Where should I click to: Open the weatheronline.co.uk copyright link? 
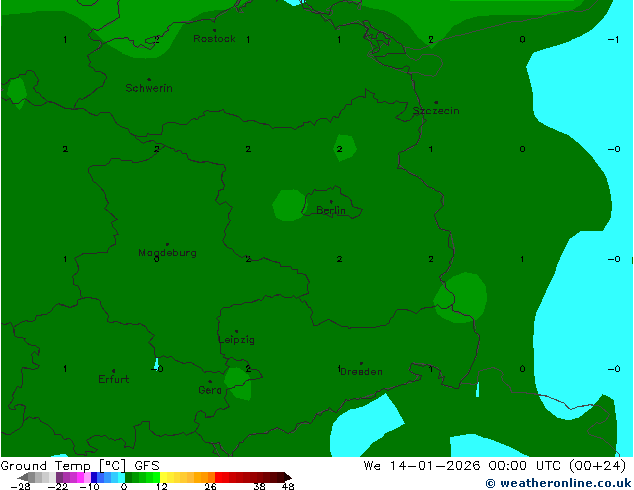tap(558, 483)
